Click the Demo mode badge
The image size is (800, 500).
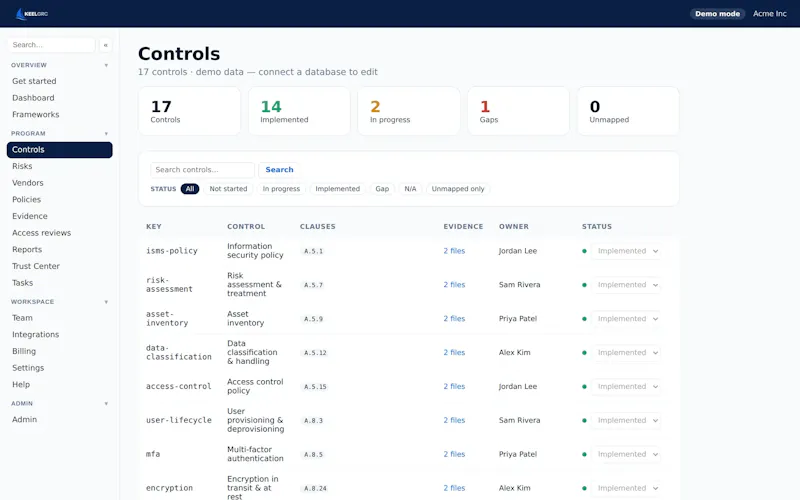(717, 14)
